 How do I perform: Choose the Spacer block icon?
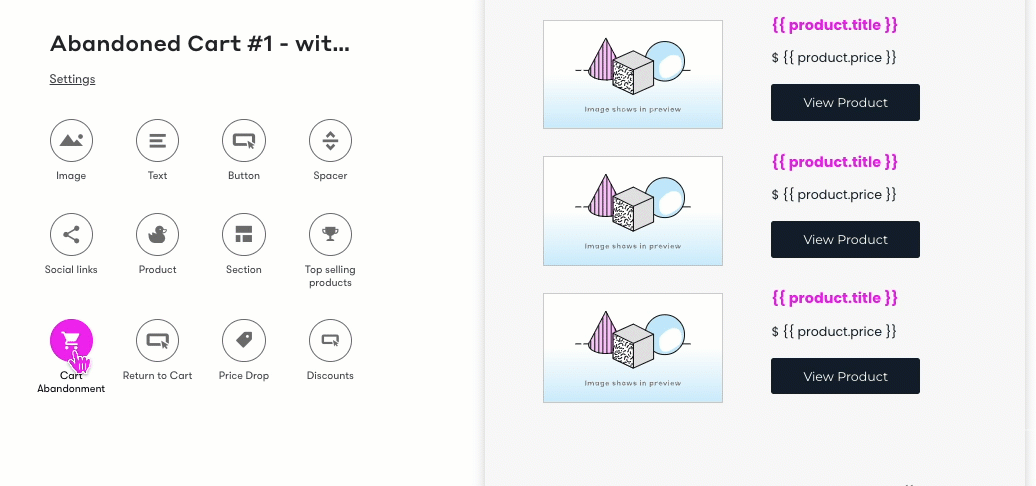(x=330, y=140)
